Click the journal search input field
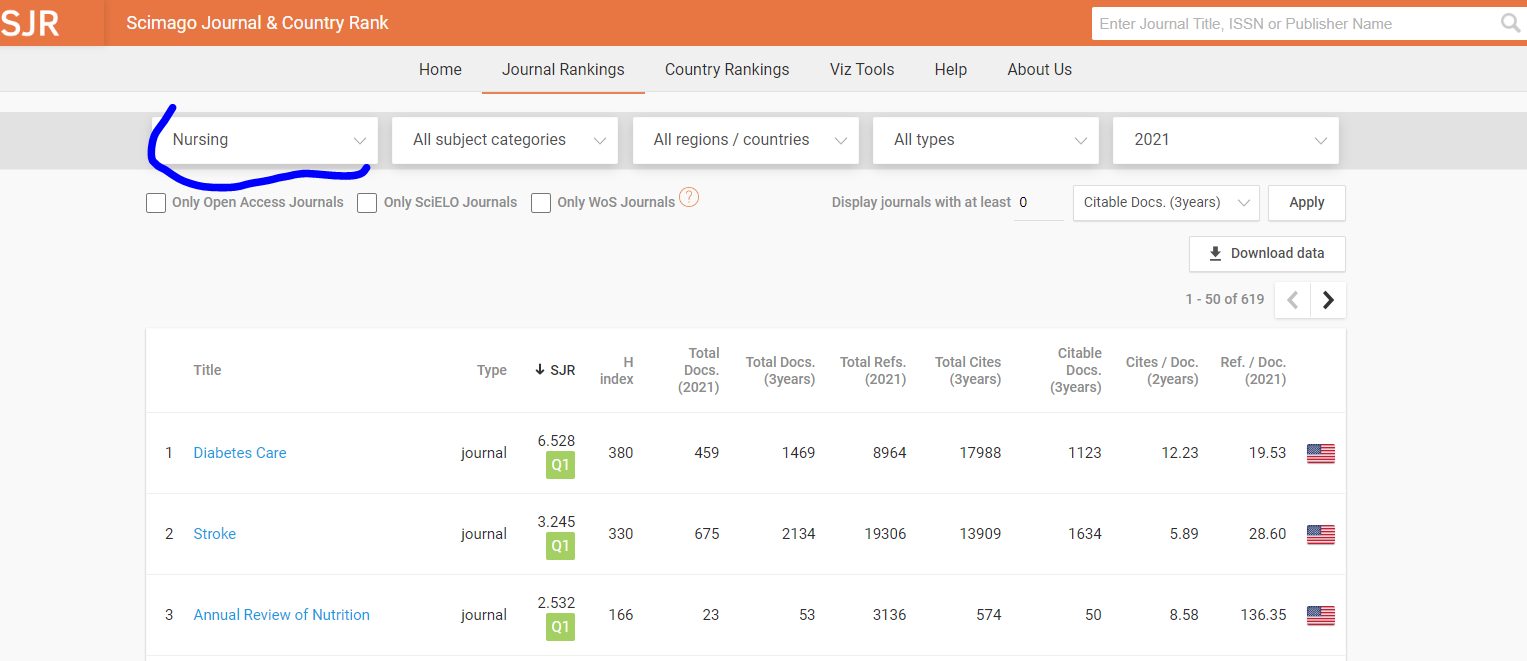Image resolution: width=1527 pixels, height=661 pixels. coord(1296,23)
